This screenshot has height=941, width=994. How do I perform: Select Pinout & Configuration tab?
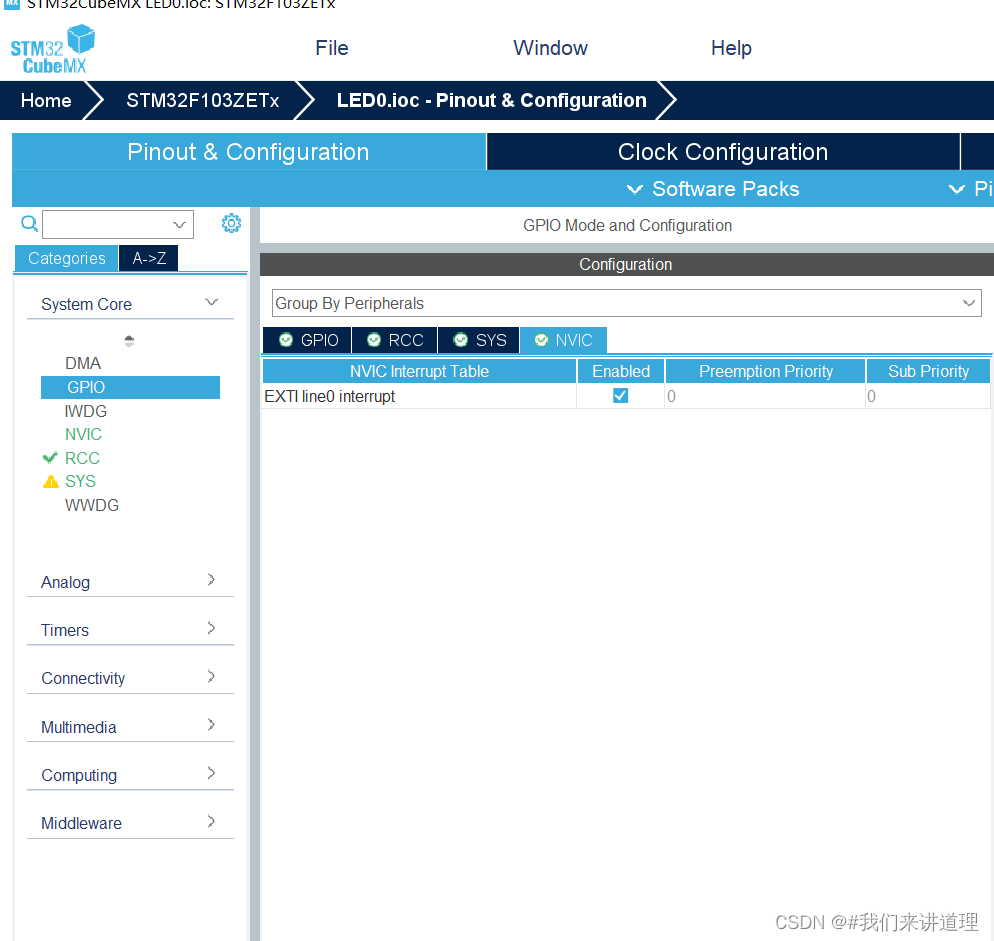pos(248,152)
